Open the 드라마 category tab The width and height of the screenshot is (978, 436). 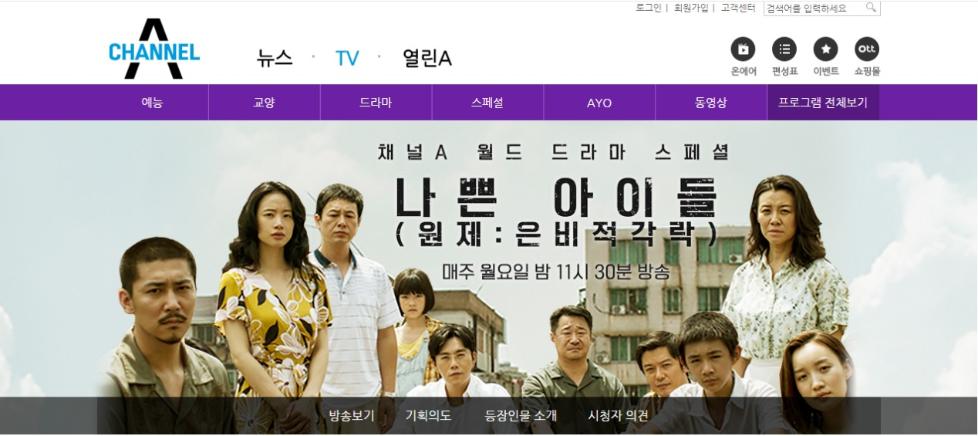coord(376,103)
